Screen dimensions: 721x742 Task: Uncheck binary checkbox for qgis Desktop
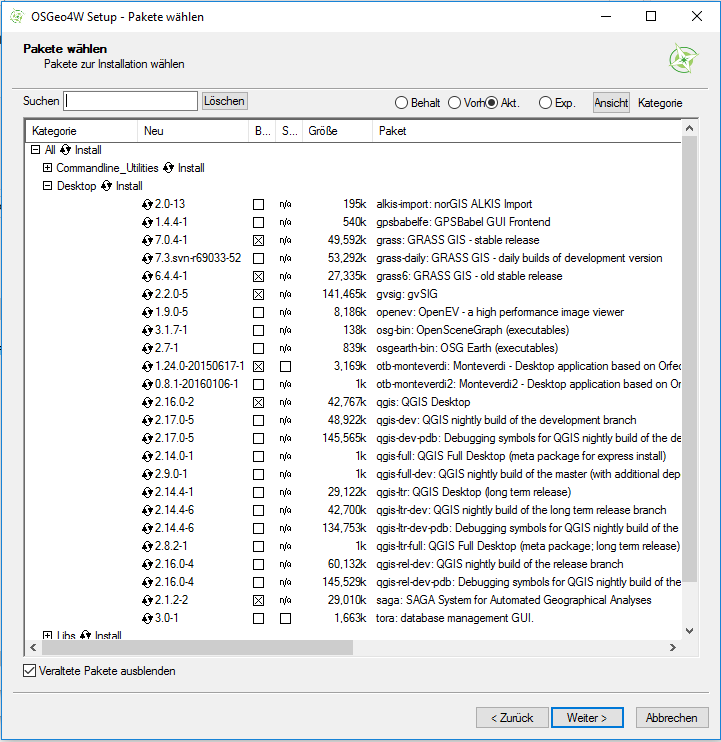[258, 402]
